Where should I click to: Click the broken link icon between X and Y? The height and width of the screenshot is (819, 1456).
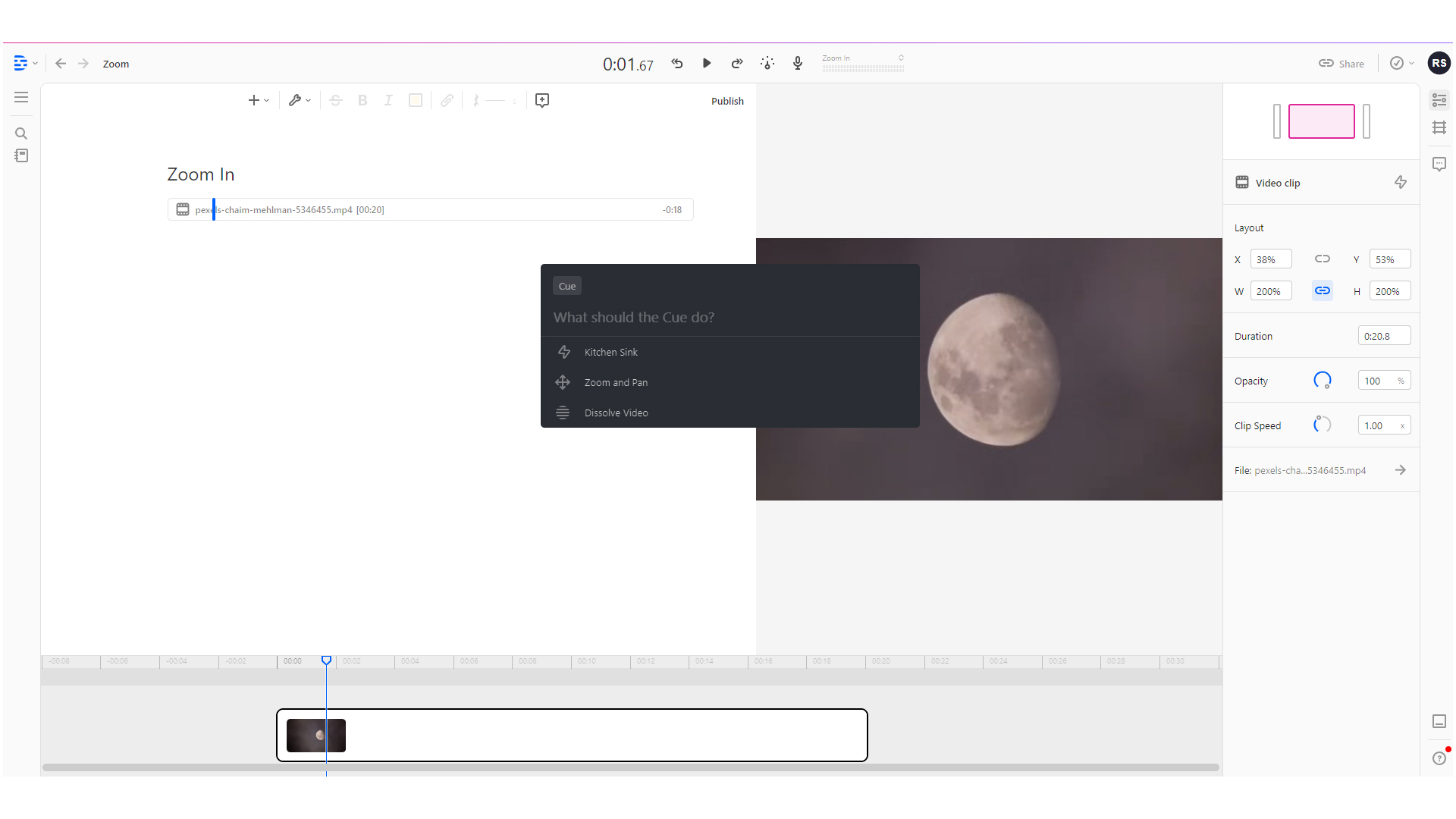click(x=1323, y=259)
